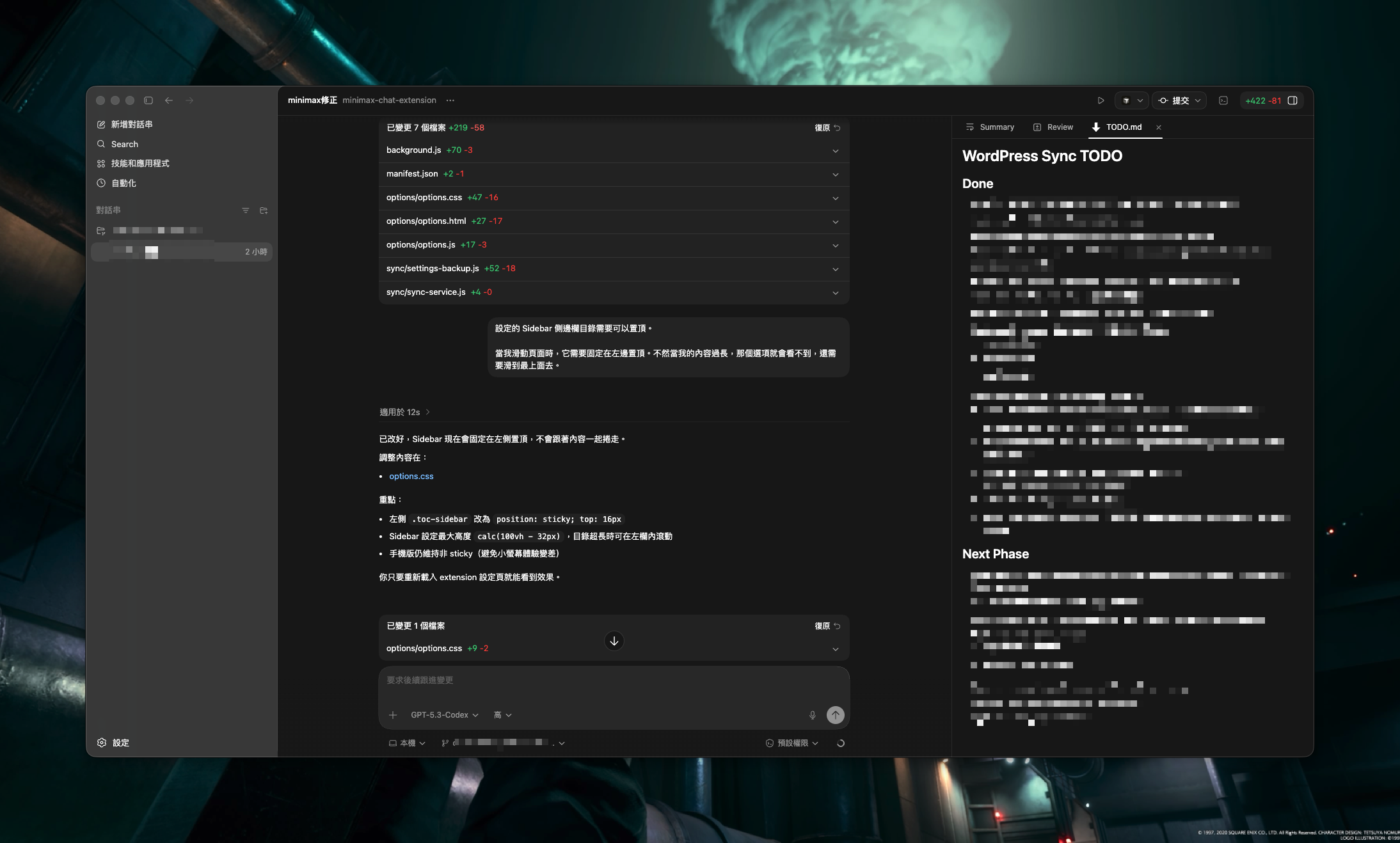This screenshot has width=1400, height=843.
Task: Open the 預設權限 permissions dropdown
Action: click(792, 743)
